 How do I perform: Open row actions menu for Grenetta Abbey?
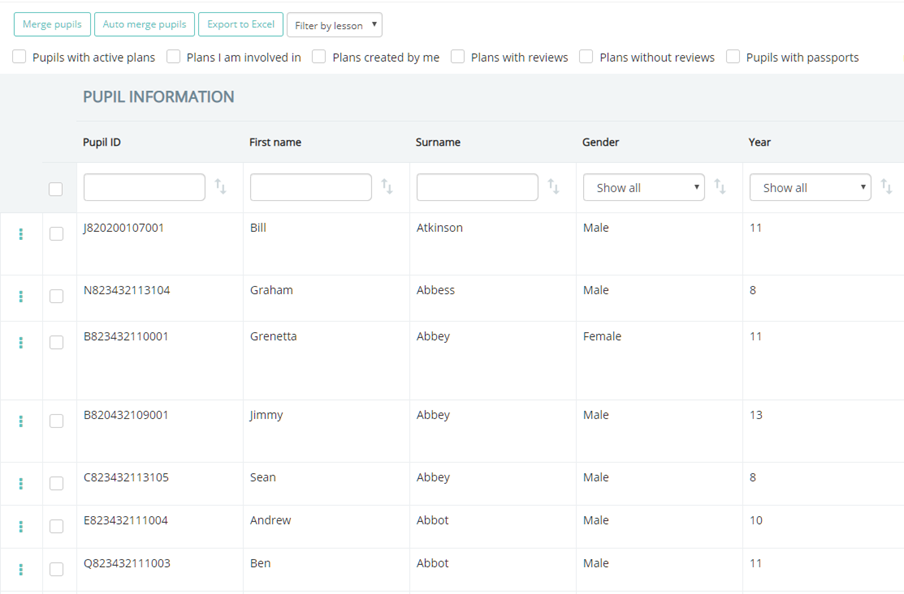click(x=21, y=343)
